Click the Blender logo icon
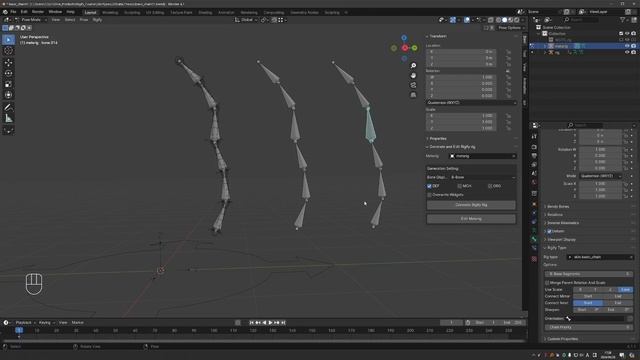 point(5,12)
